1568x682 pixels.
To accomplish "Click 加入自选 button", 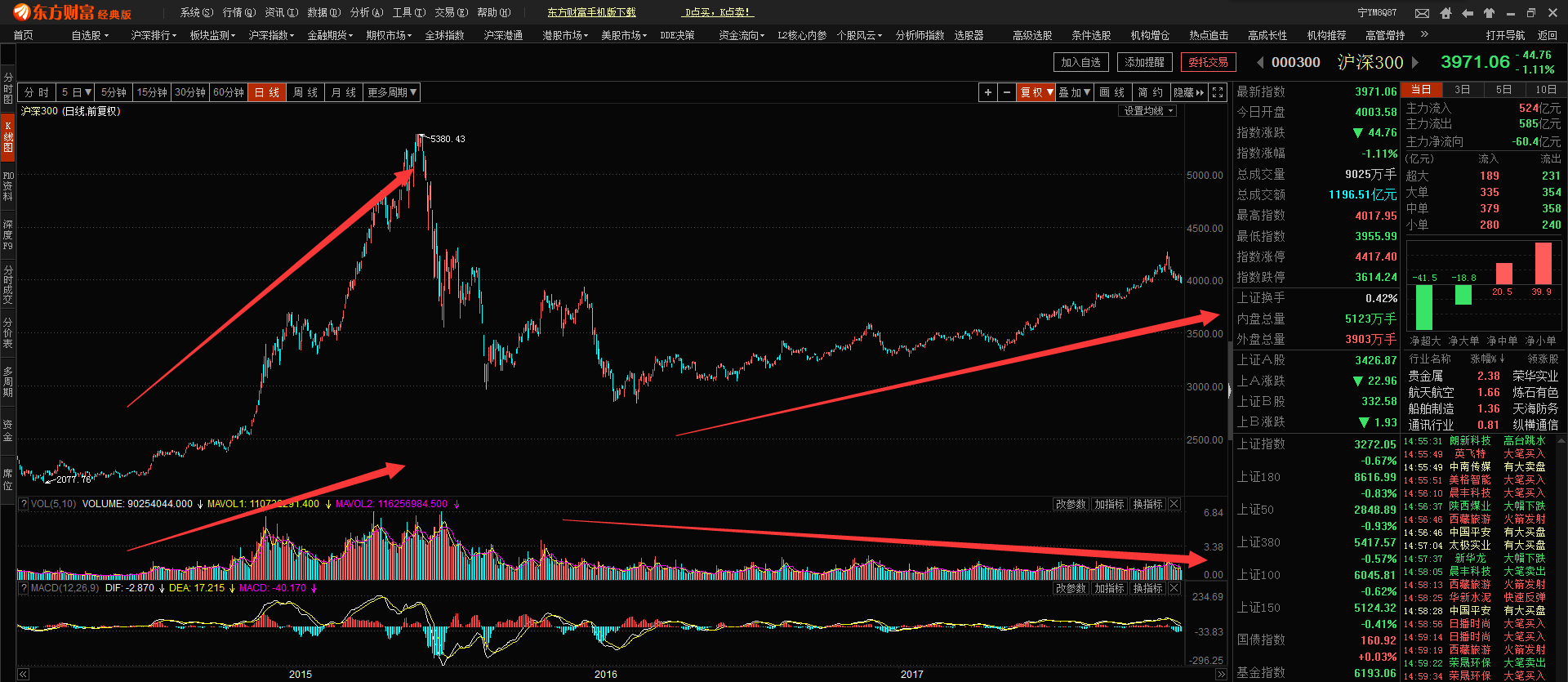I will click(x=1081, y=62).
